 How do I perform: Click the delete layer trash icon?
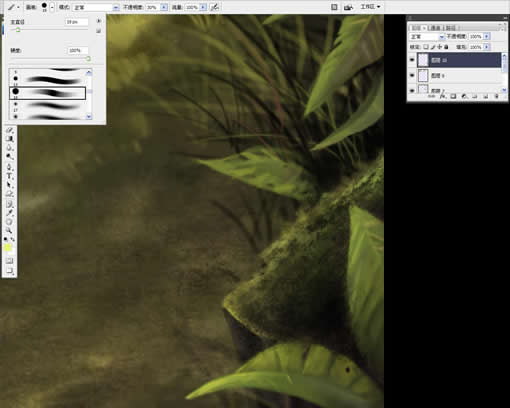click(496, 96)
